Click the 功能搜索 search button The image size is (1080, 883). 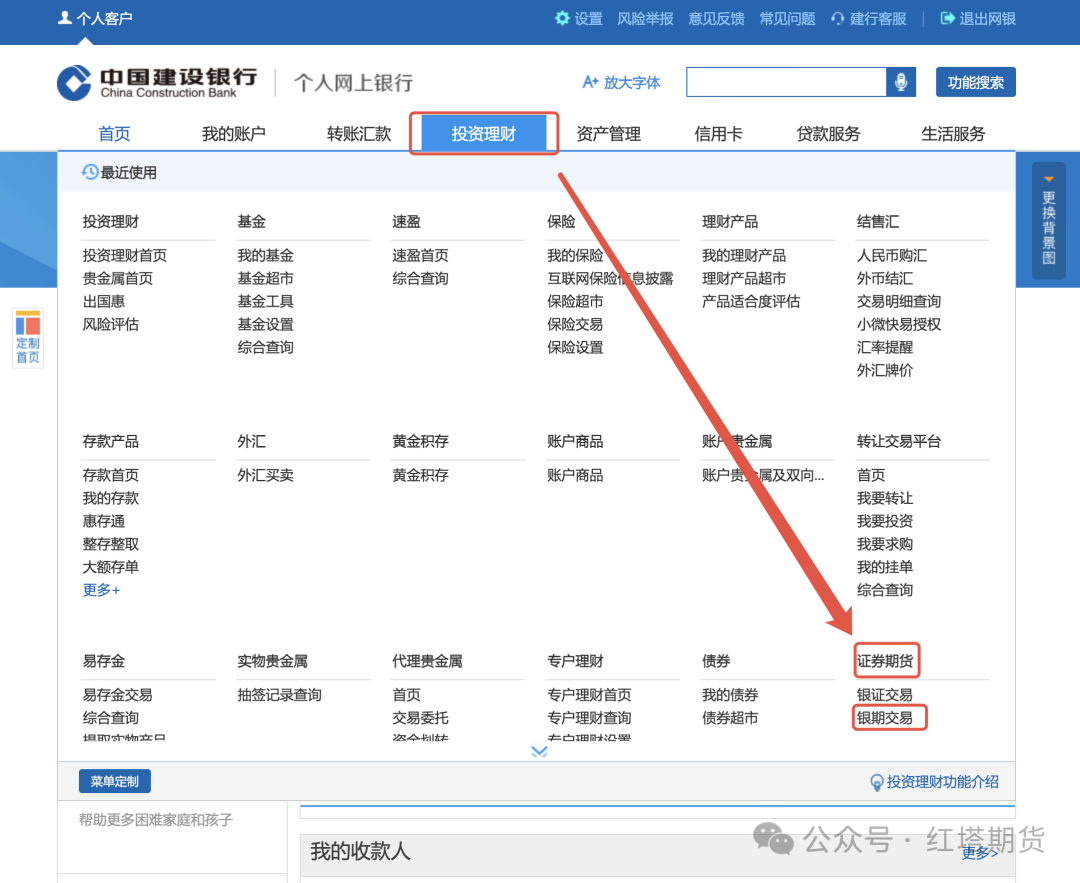pos(975,82)
